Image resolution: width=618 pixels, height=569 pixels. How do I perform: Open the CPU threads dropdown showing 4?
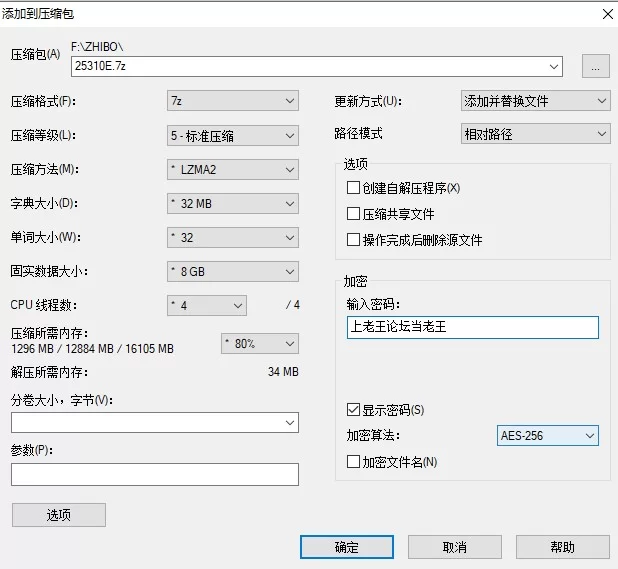tap(207, 305)
